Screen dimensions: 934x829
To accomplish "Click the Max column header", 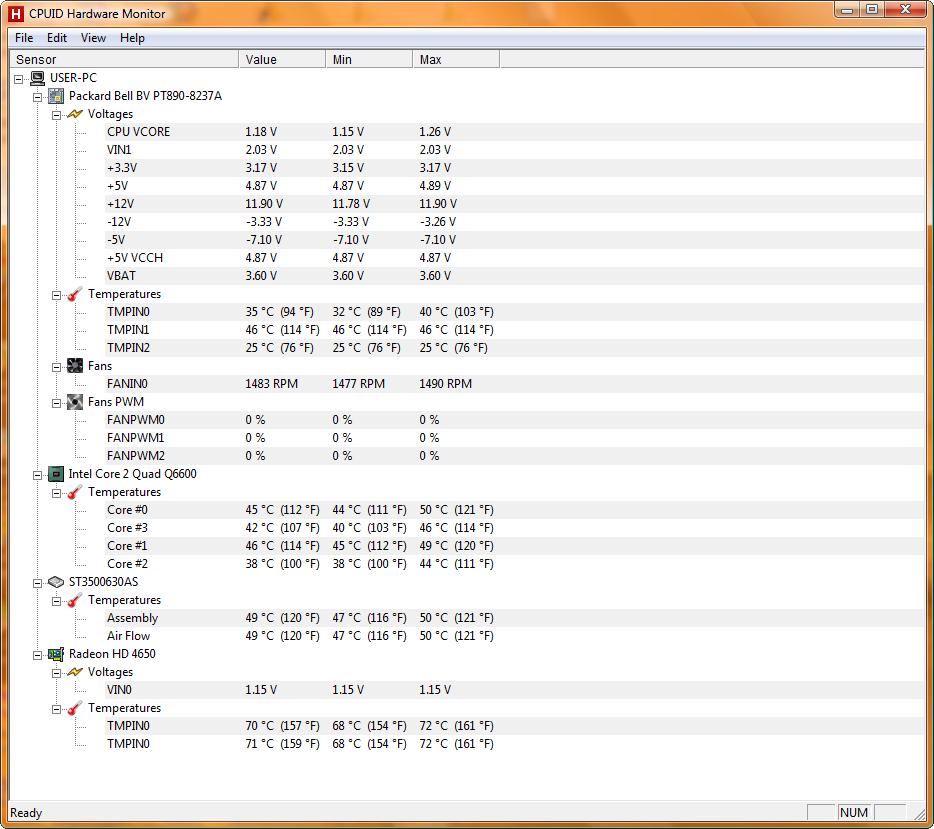I will tap(456, 60).
